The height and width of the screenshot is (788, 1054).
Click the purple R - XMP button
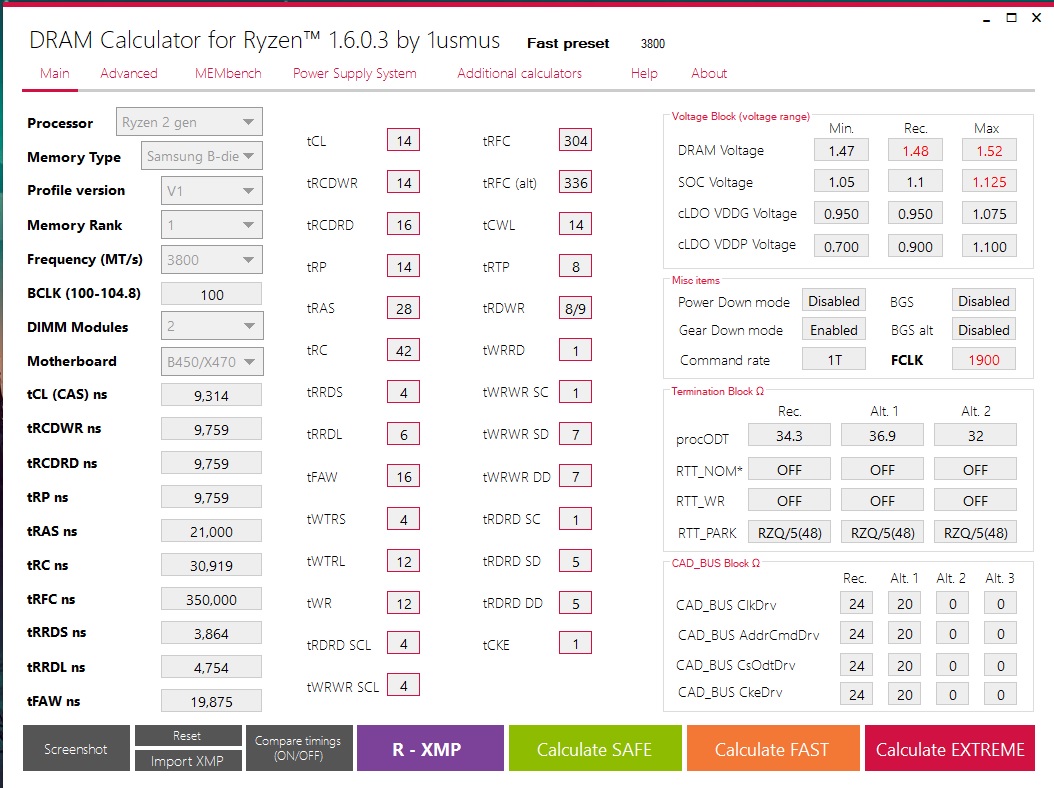(430, 748)
